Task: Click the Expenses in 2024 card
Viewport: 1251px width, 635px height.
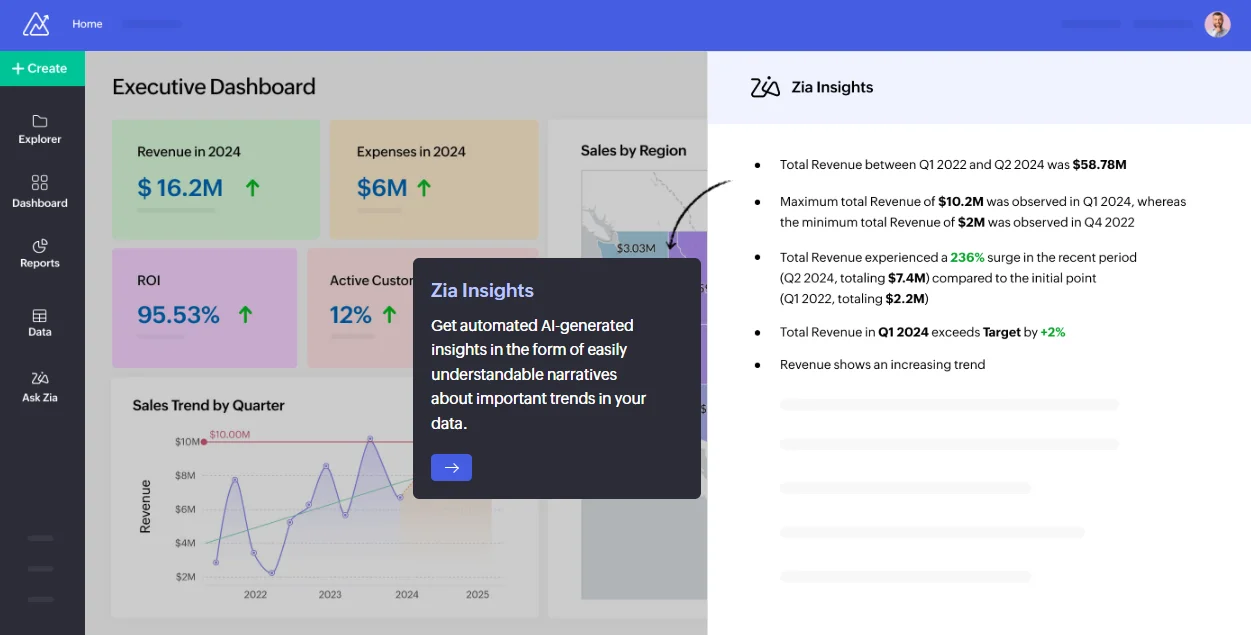Action: point(433,179)
